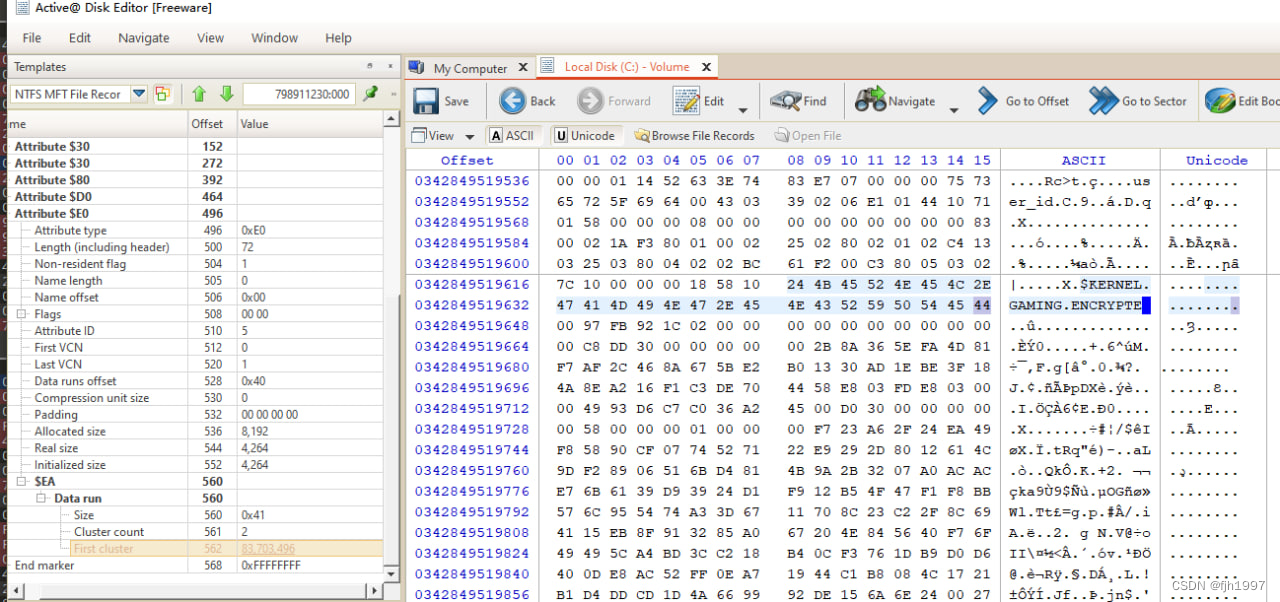Close the Templates panel
1280x602 pixels.
(x=388, y=66)
